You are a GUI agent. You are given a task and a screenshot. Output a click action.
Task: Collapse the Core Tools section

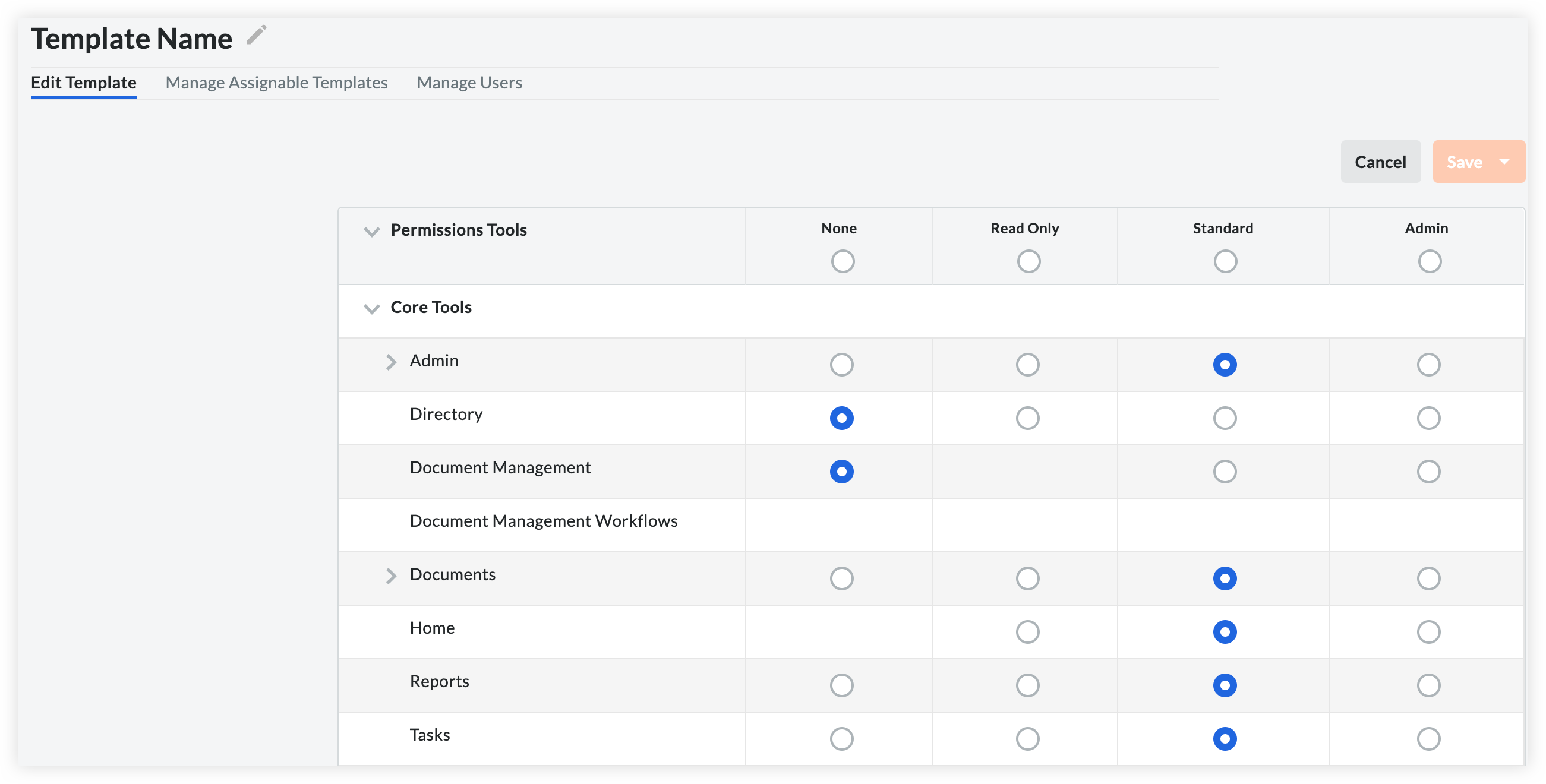371,308
